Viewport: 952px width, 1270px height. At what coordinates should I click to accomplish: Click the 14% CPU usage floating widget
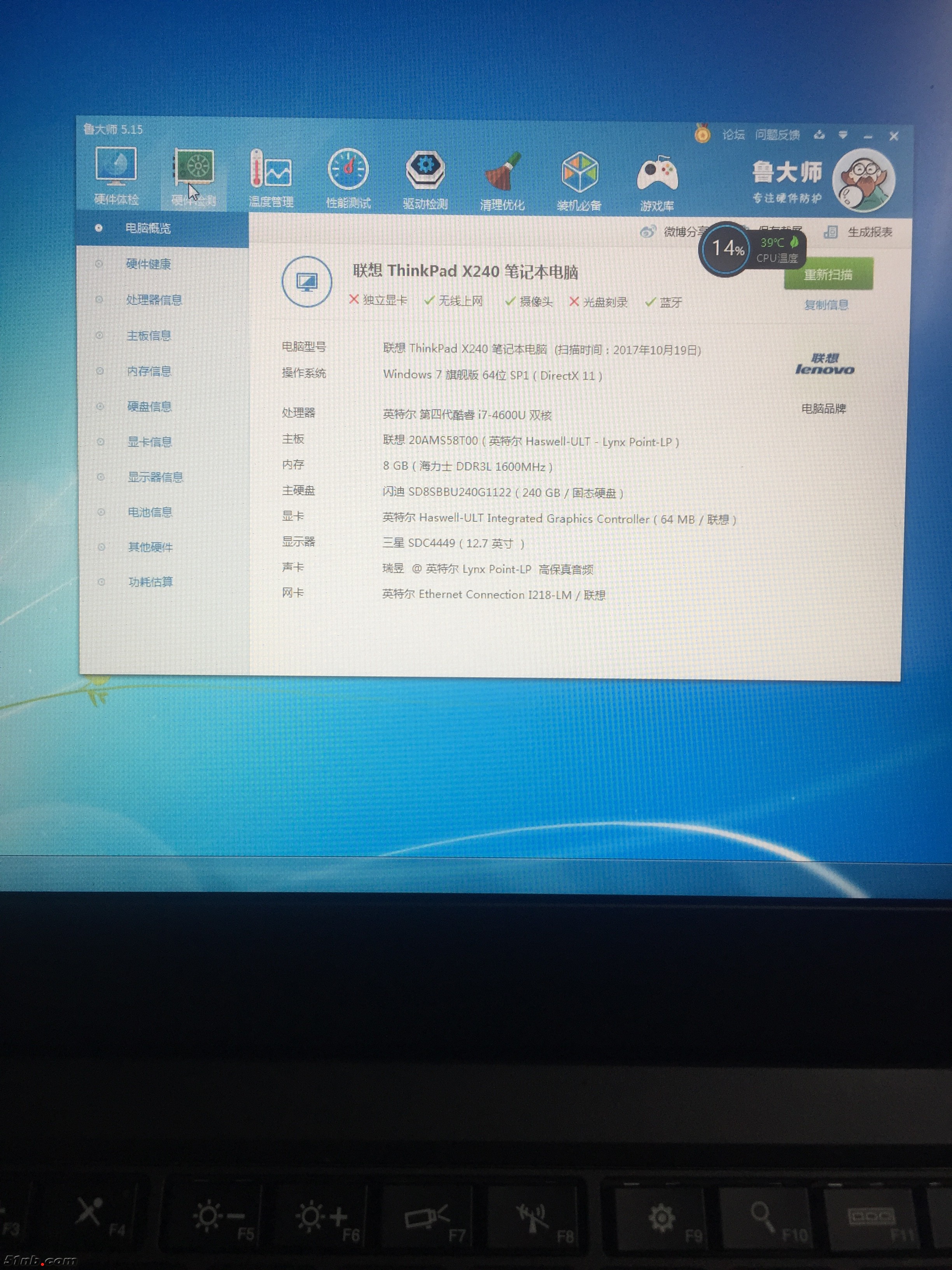tap(725, 249)
